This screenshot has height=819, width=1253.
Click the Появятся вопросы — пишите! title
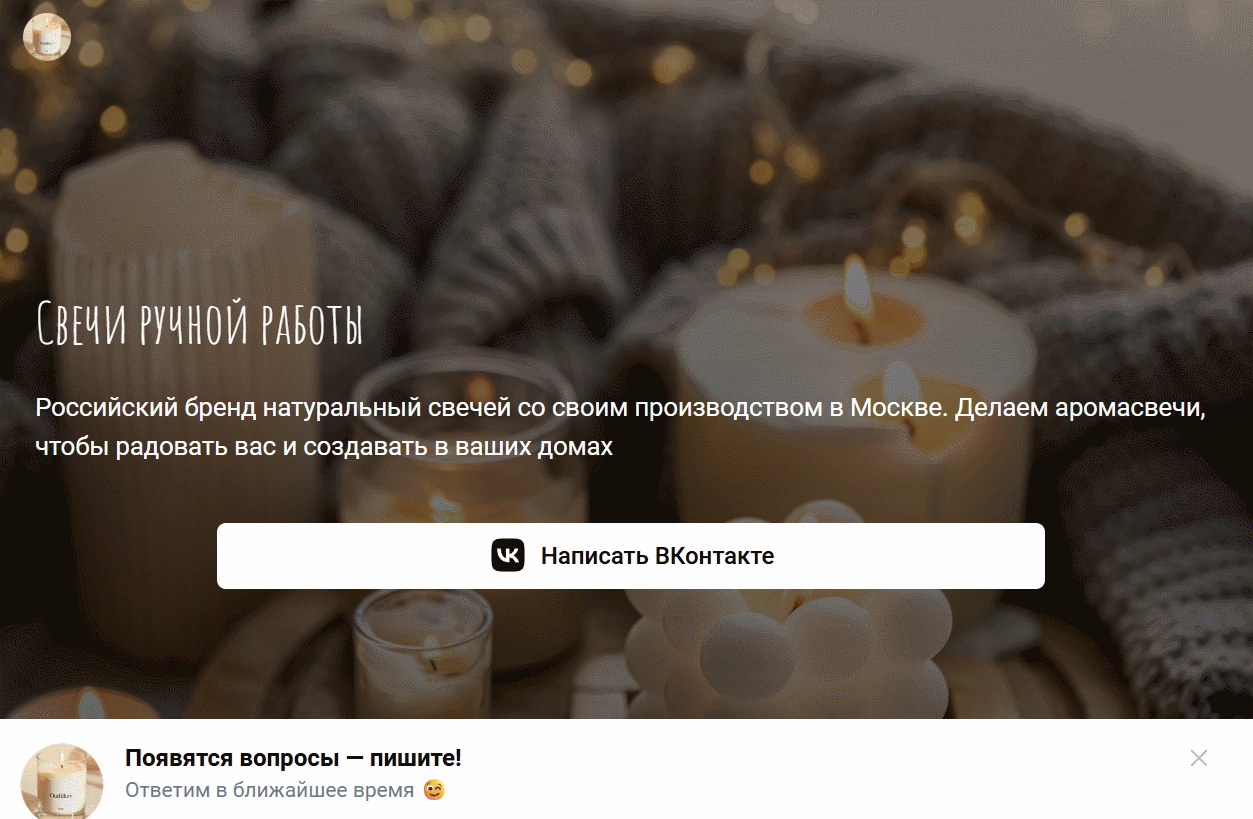point(293,758)
